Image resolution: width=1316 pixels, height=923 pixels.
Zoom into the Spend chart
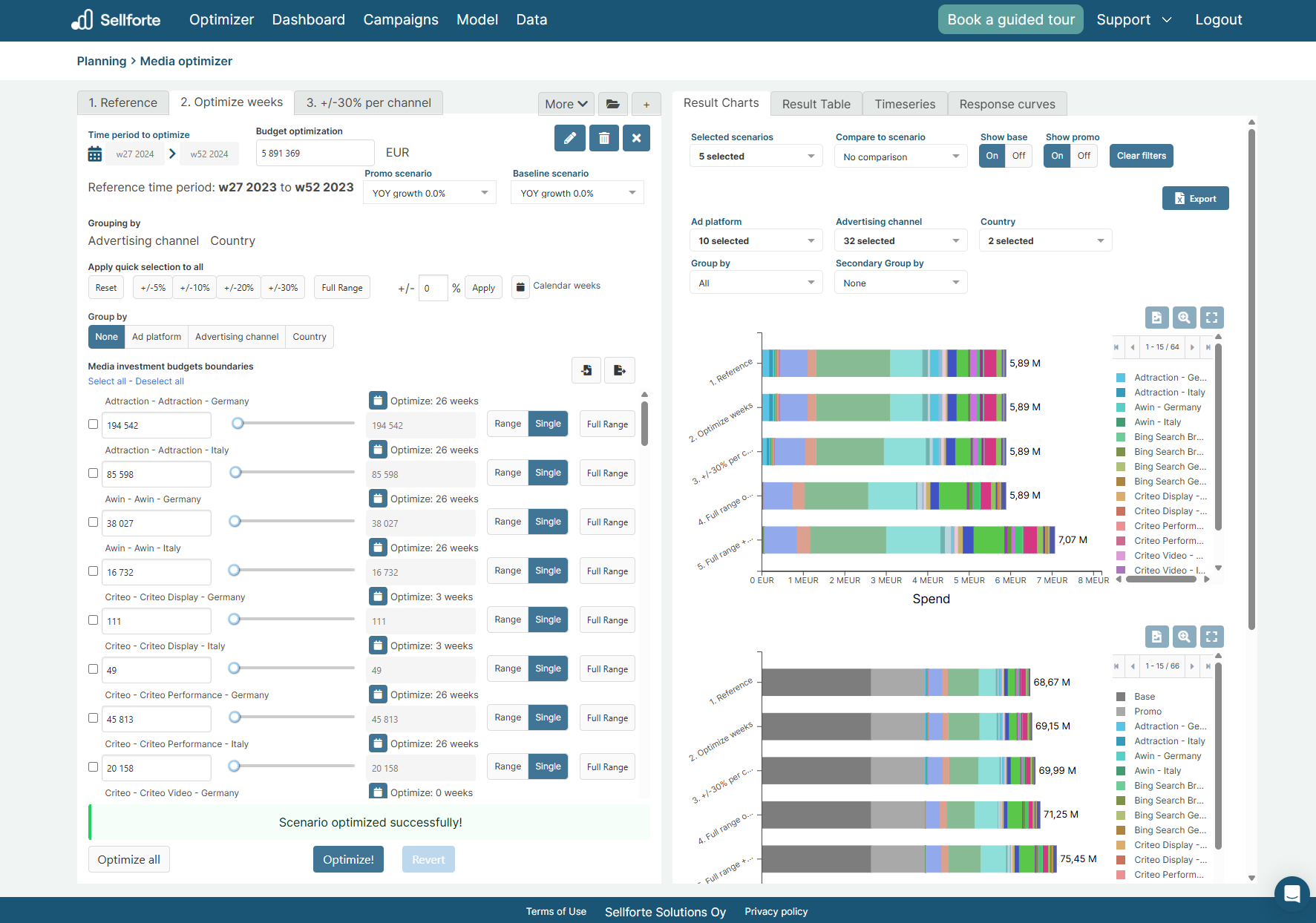1185,318
